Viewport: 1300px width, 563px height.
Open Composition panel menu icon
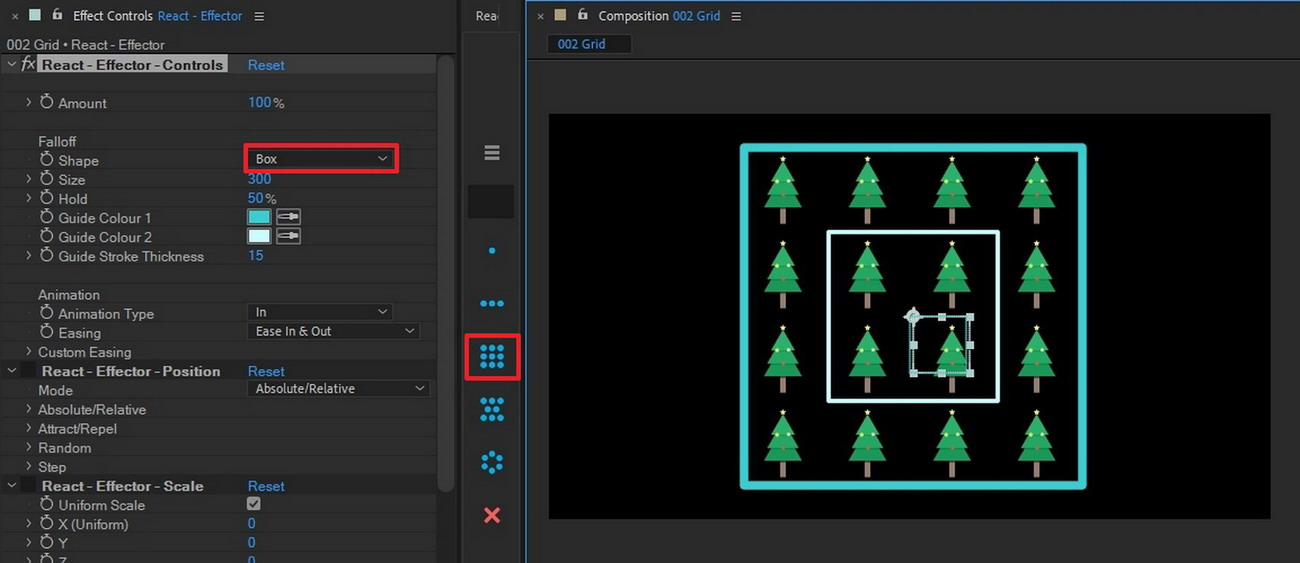pos(737,16)
